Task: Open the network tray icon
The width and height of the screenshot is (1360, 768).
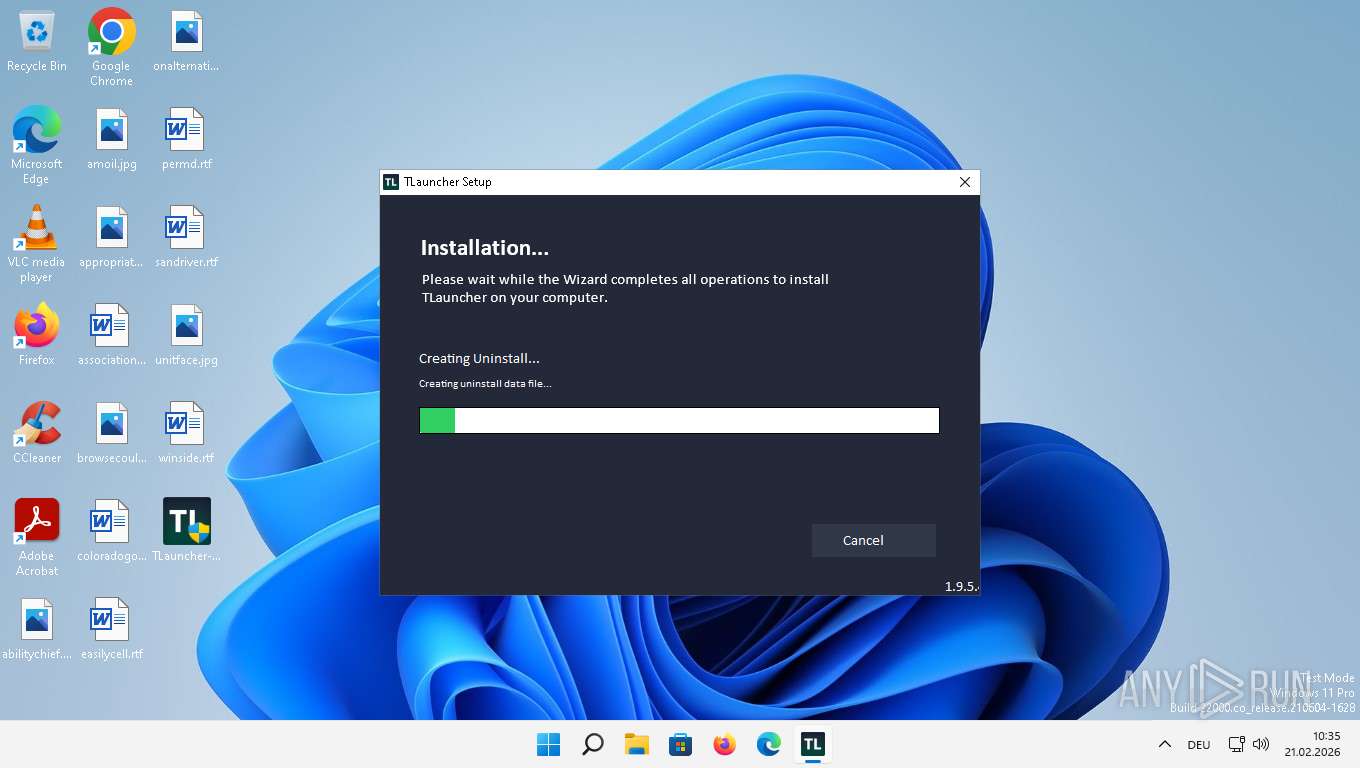Action: pos(1237,744)
